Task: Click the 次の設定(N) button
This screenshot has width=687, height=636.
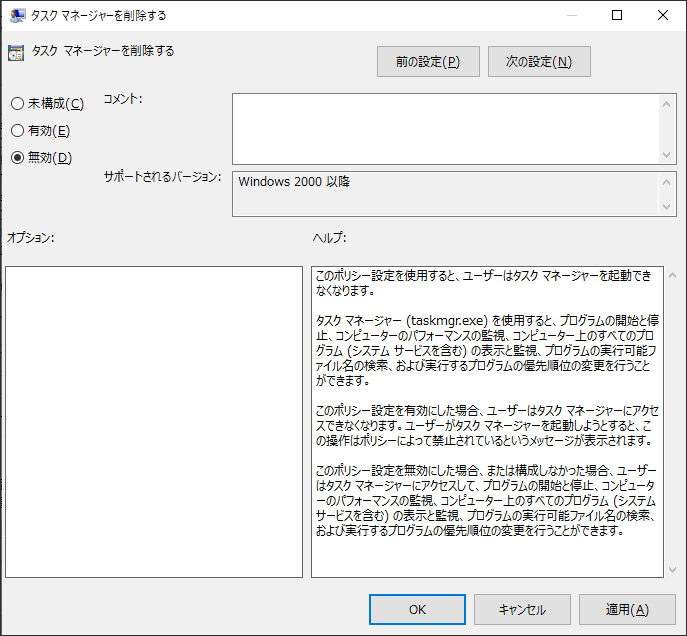Action: (539, 61)
